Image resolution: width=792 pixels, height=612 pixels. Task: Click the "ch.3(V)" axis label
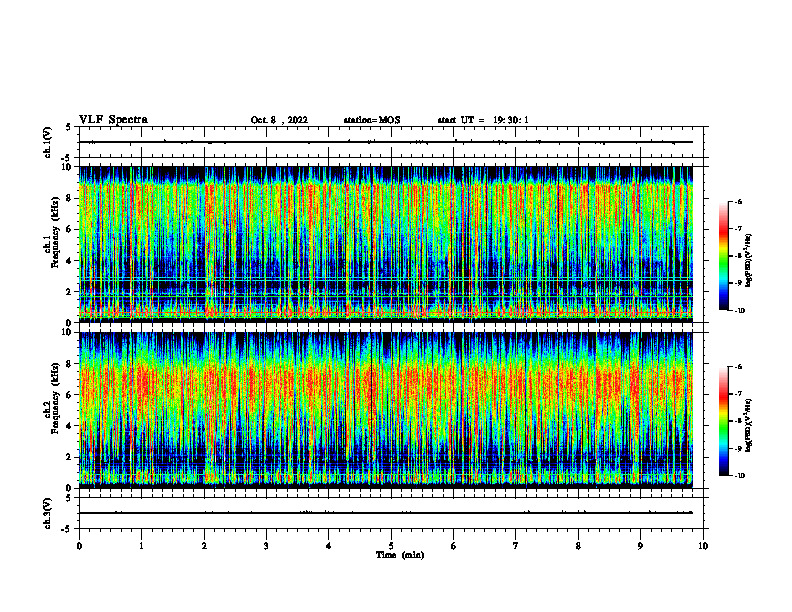click(47, 513)
